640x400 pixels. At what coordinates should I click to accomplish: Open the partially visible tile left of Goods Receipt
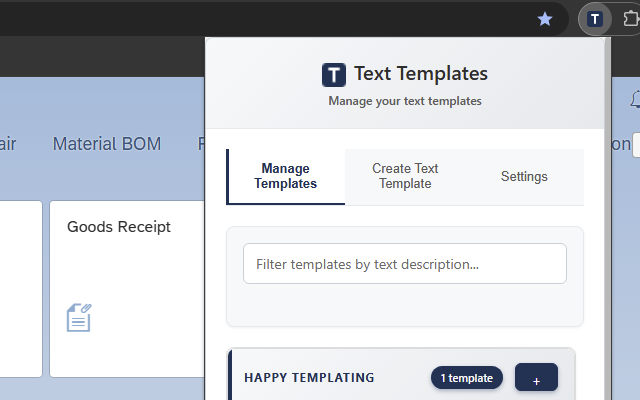coord(21,289)
